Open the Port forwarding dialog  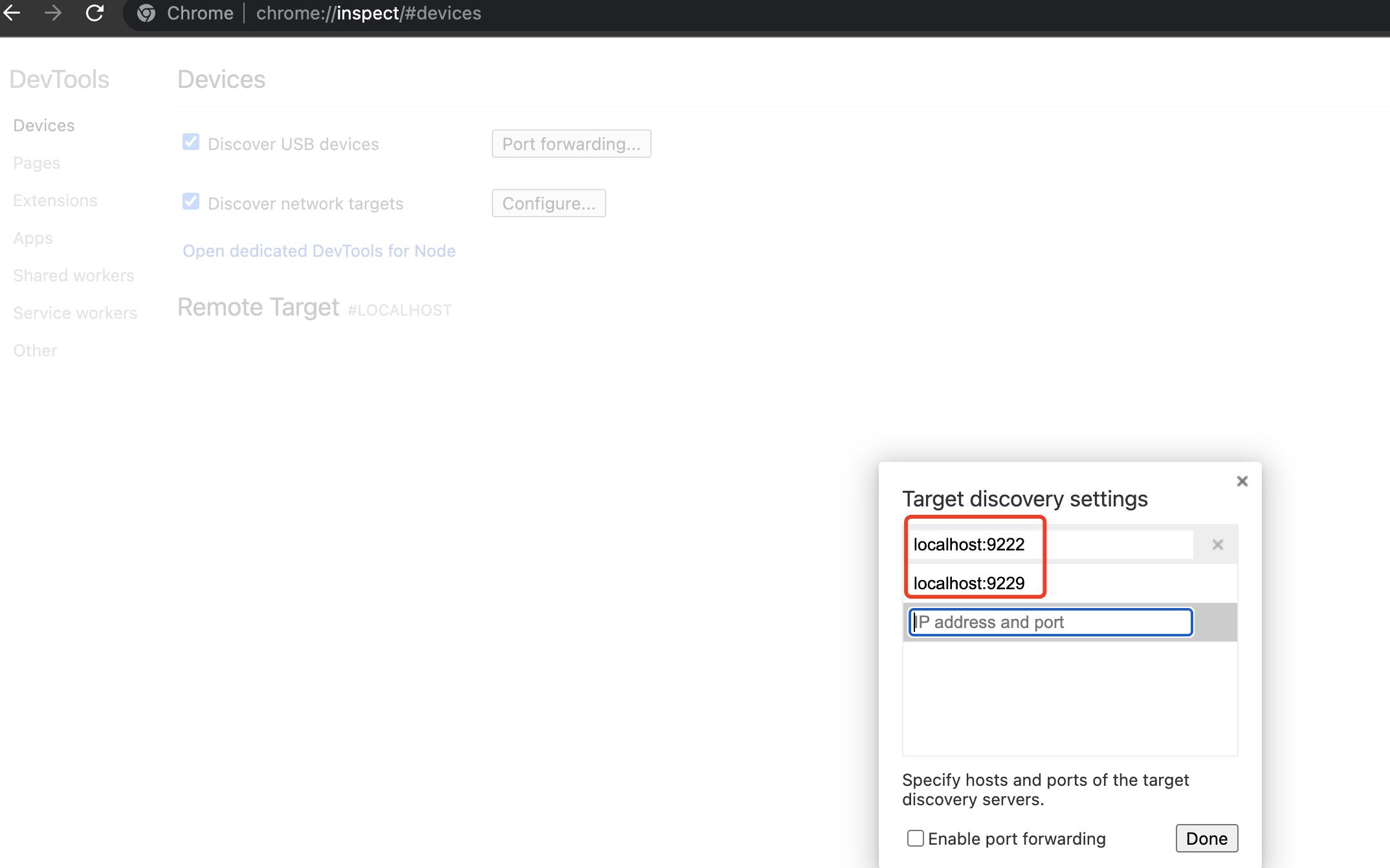pyautogui.click(x=571, y=144)
